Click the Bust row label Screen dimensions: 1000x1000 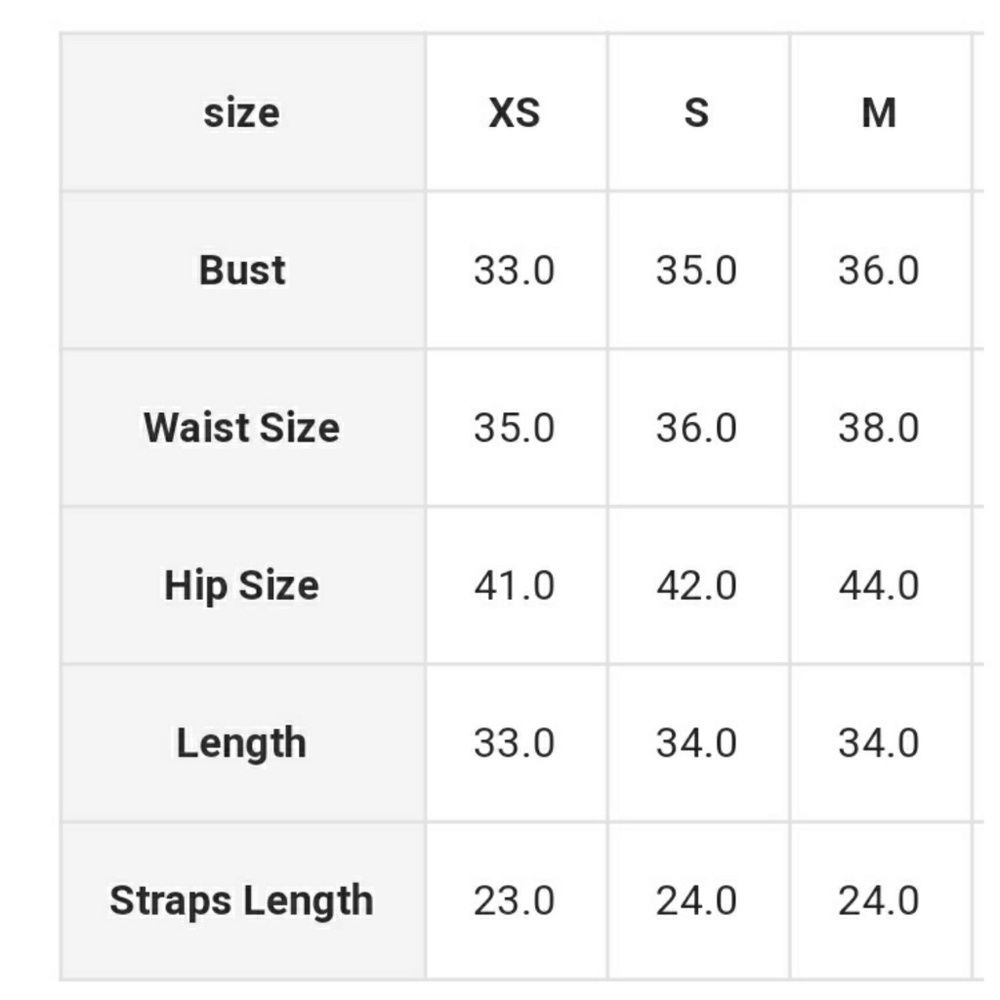pos(242,270)
